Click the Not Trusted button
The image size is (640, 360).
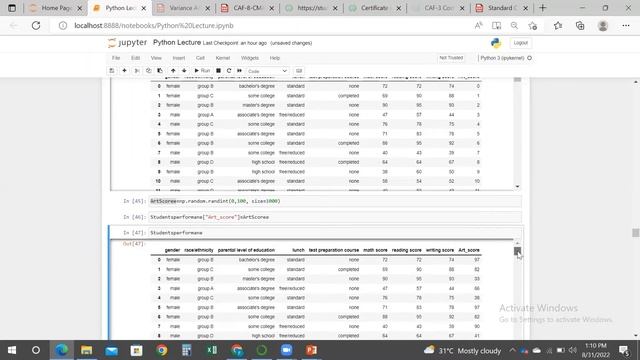click(x=451, y=58)
